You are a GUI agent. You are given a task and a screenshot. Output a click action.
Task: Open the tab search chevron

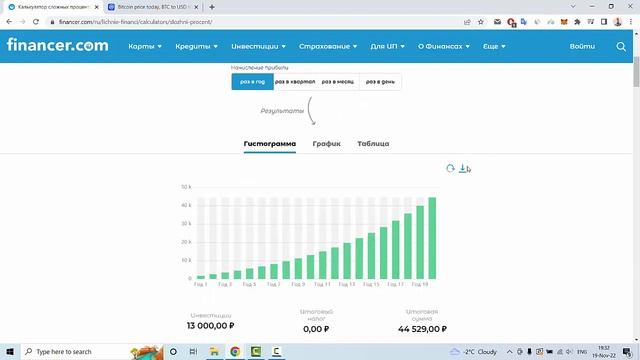573,7
